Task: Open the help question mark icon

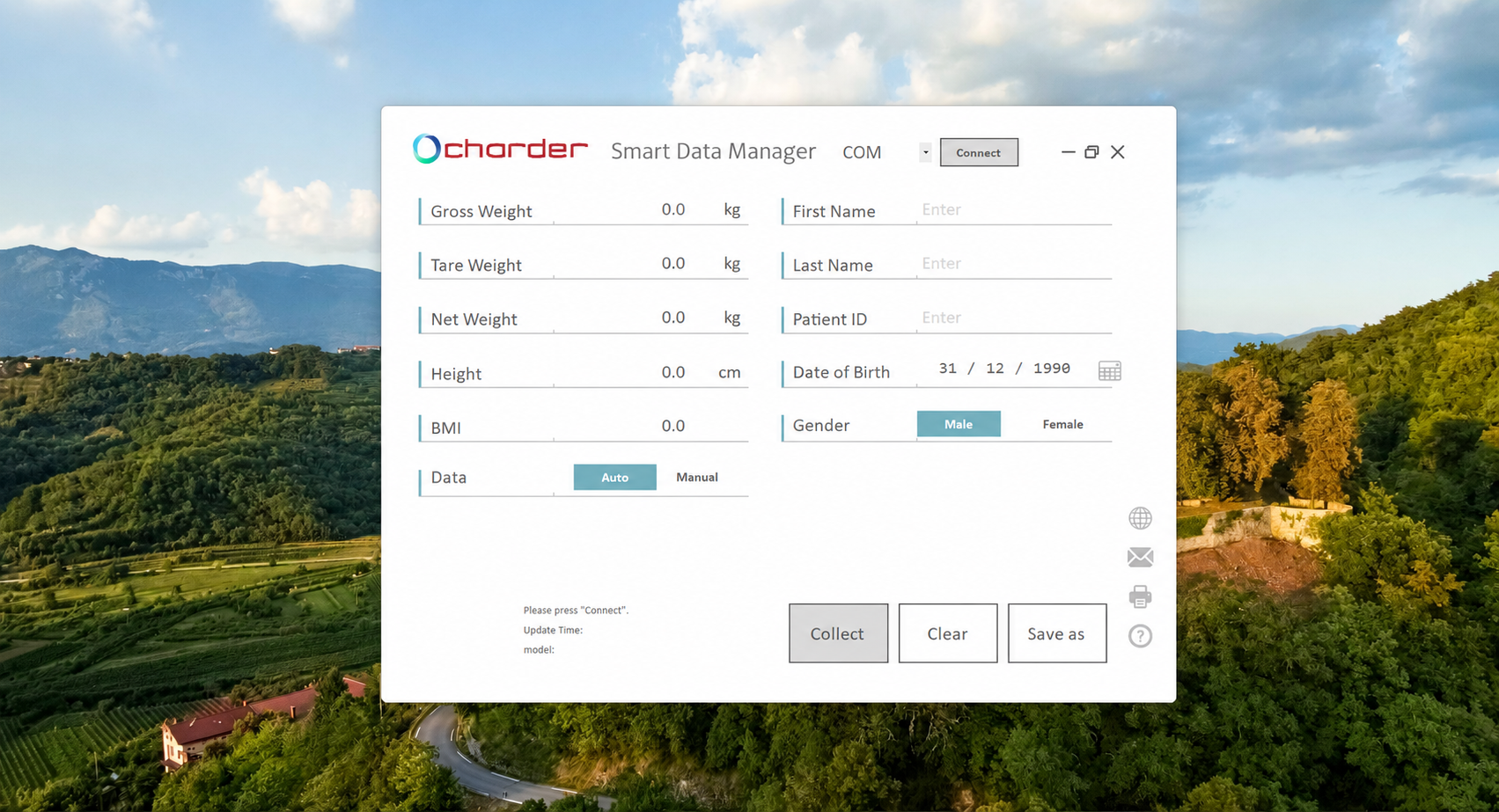Action: (x=1140, y=635)
